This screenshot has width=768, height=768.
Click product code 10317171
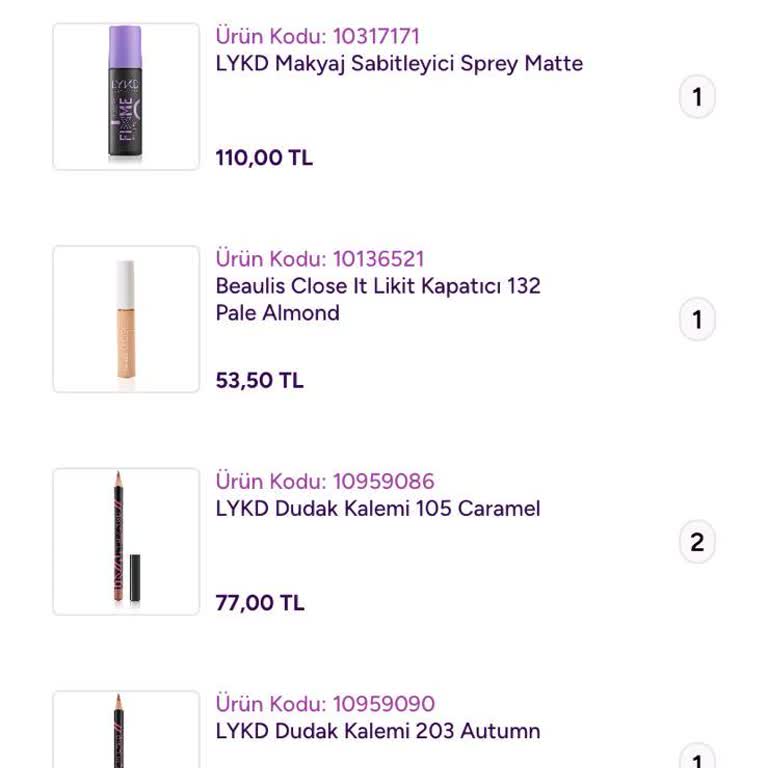coord(318,36)
